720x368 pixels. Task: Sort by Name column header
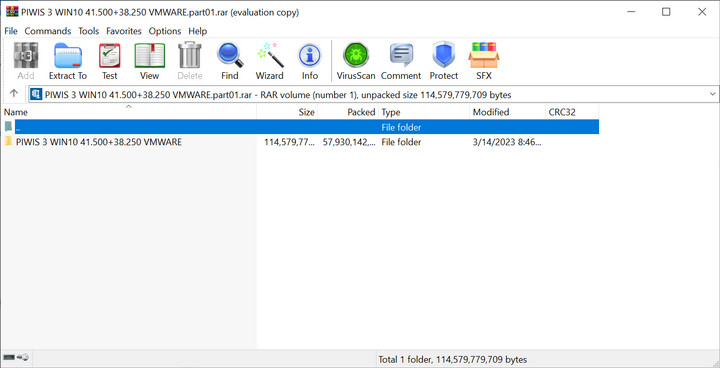129,112
